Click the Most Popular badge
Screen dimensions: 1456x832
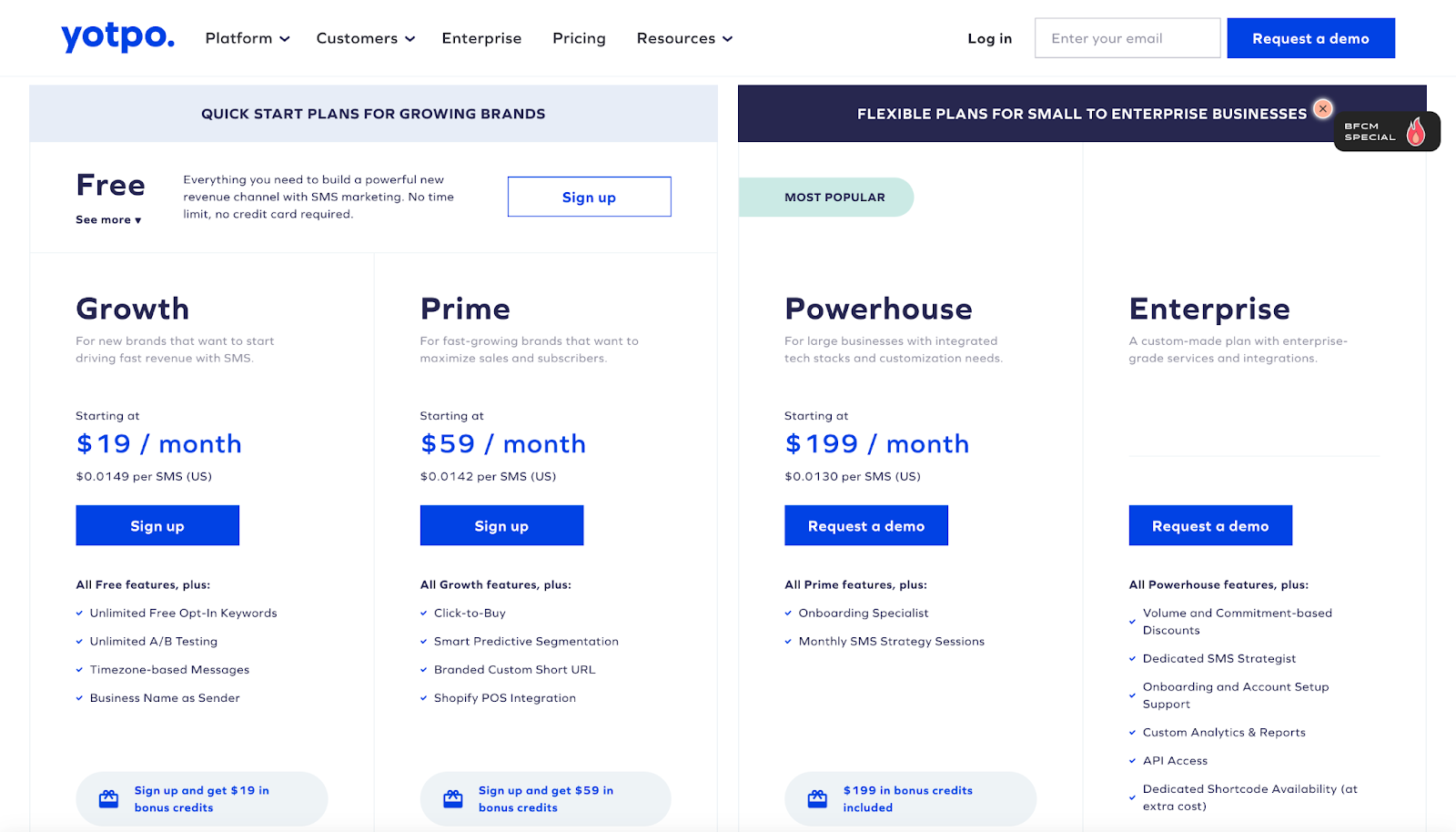pos(826,197)
